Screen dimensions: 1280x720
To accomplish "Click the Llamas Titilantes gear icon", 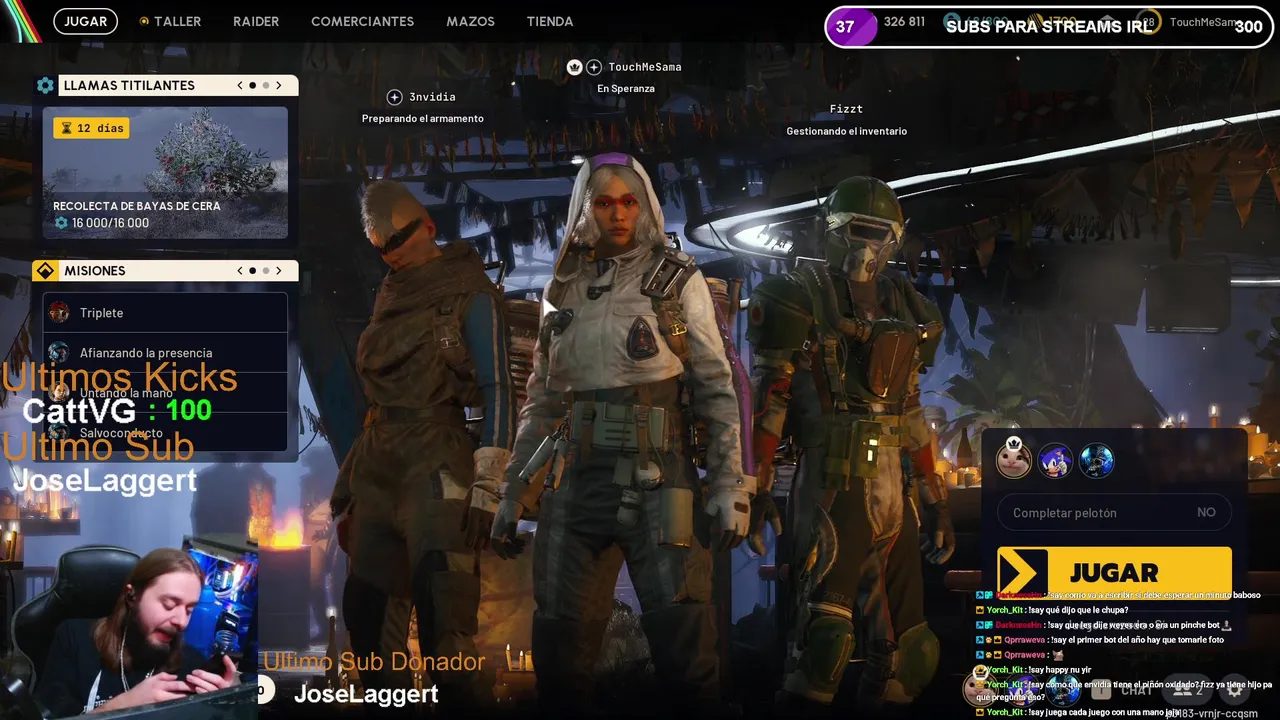I will (45, 85).
